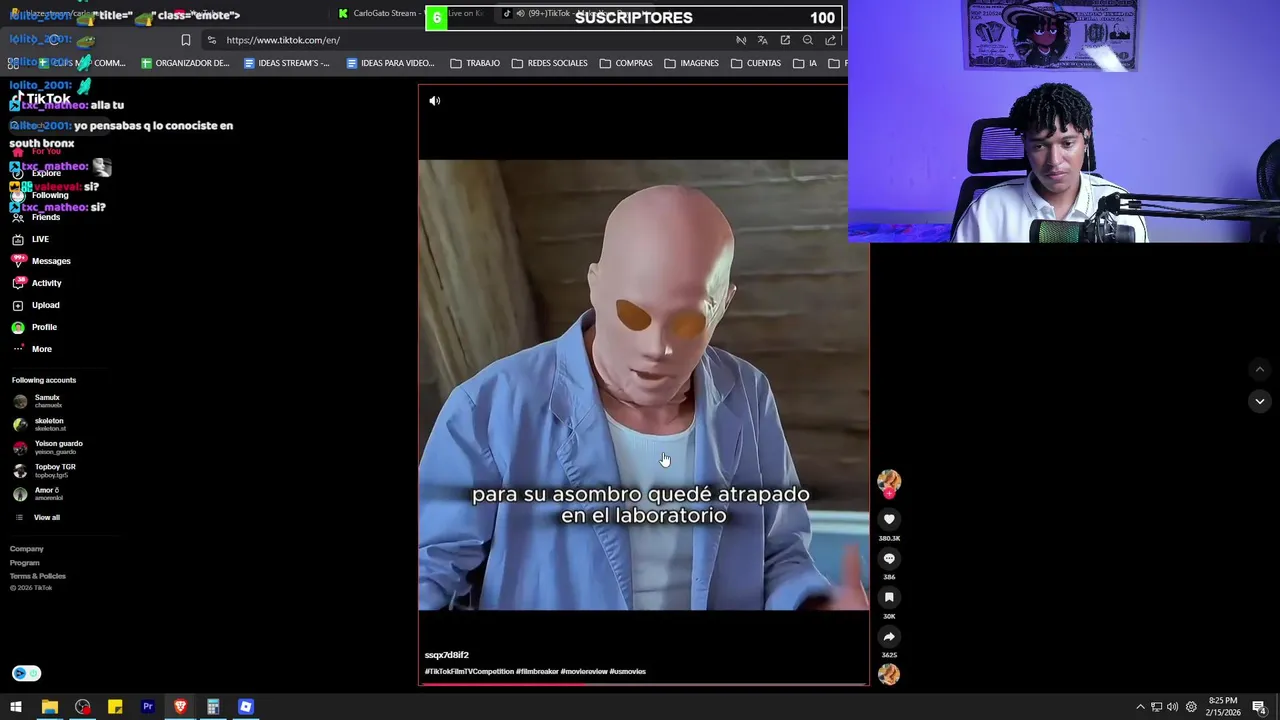Click share icon in browser address bar

coord(830,40)
